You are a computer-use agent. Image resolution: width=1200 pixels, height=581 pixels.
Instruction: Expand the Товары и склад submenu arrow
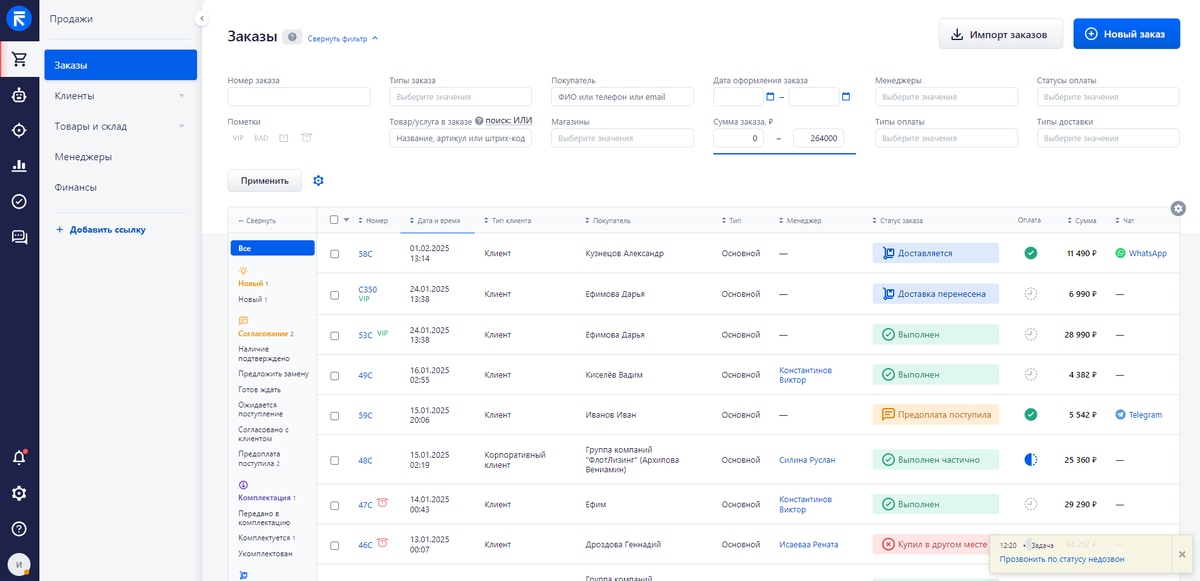point(182,127)
